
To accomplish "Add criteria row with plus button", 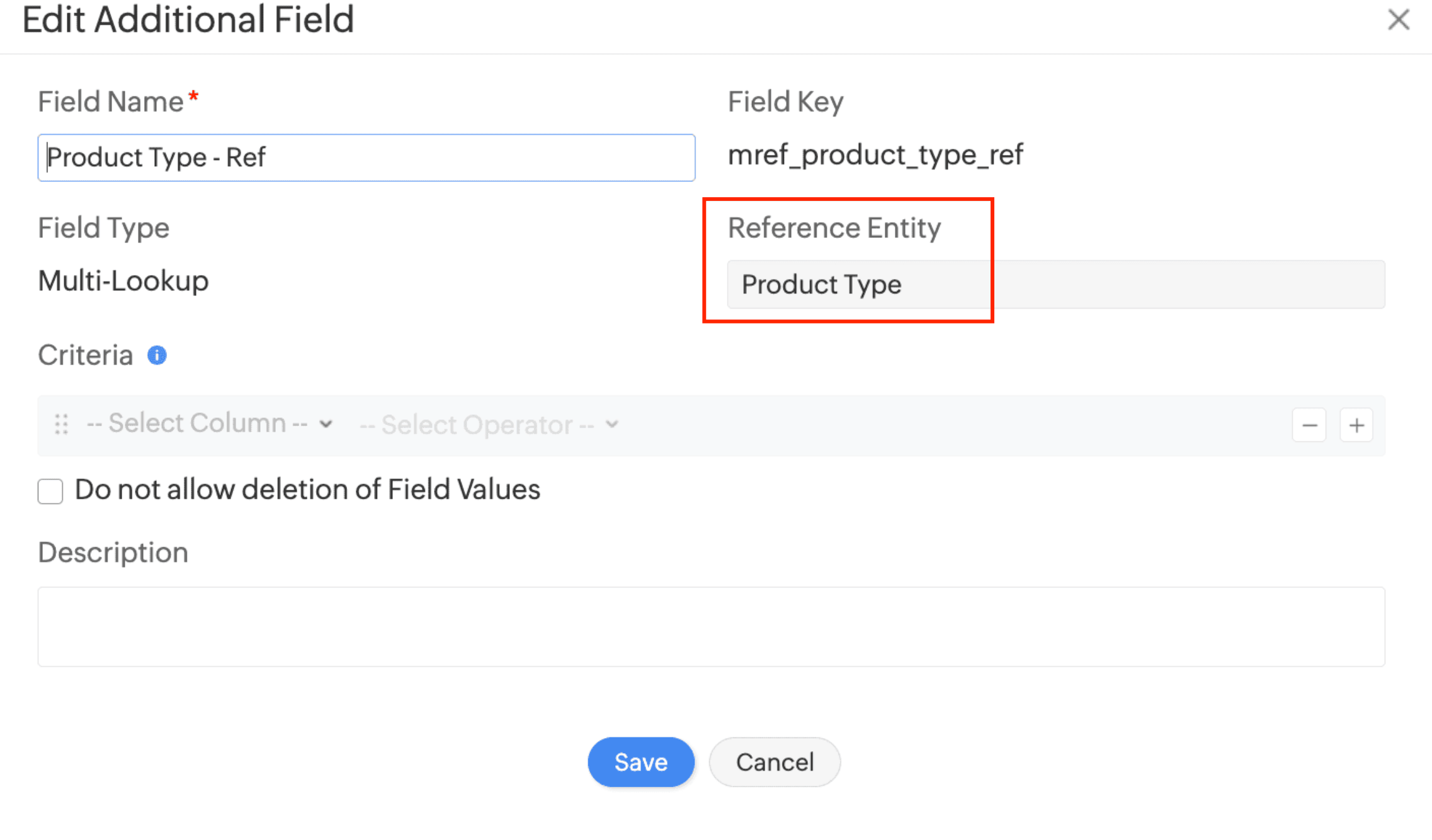I will (x=1356, y=426).
